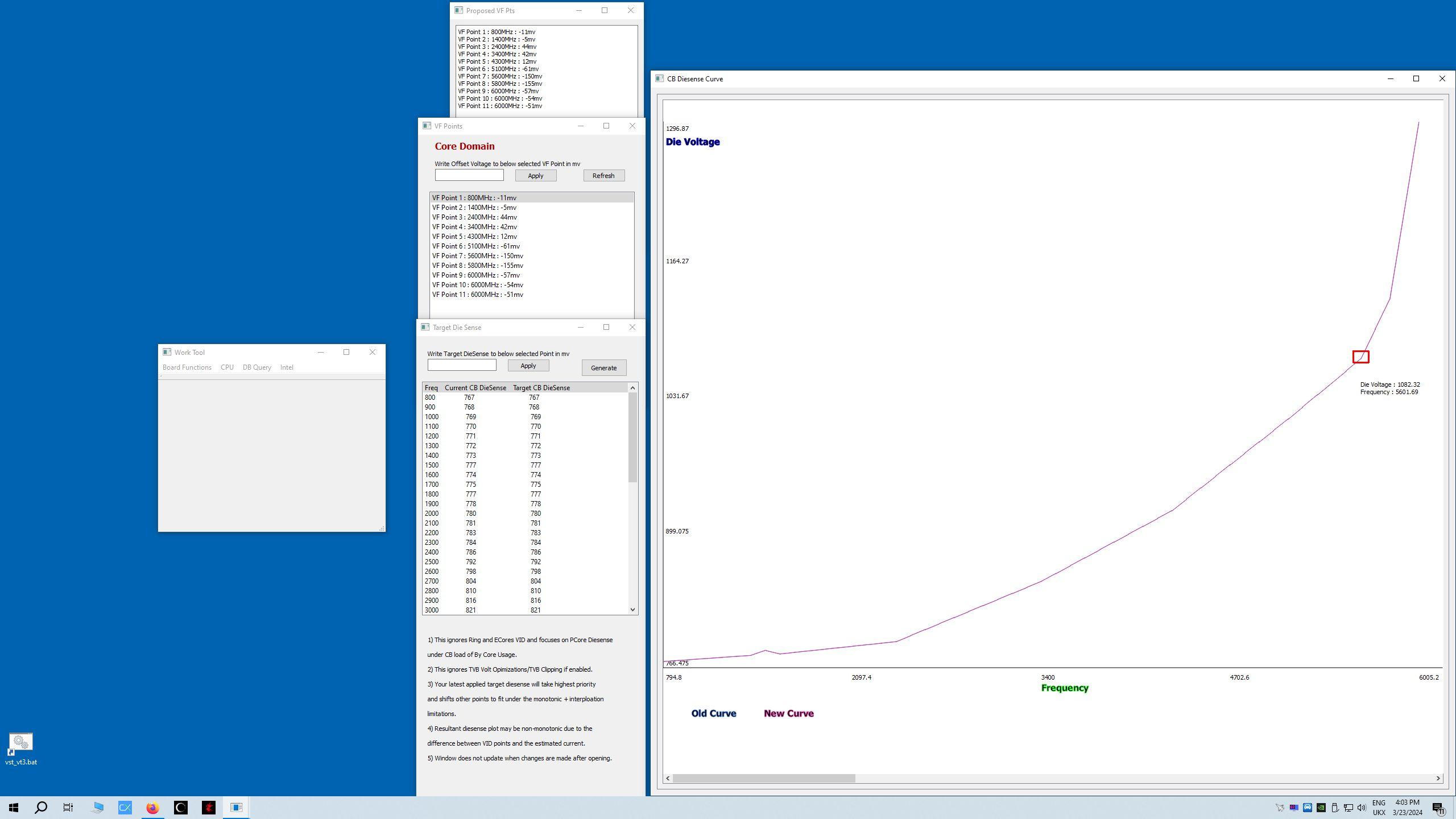Click the target DieSense input field
1456x819 pixels.
point(462,365)
